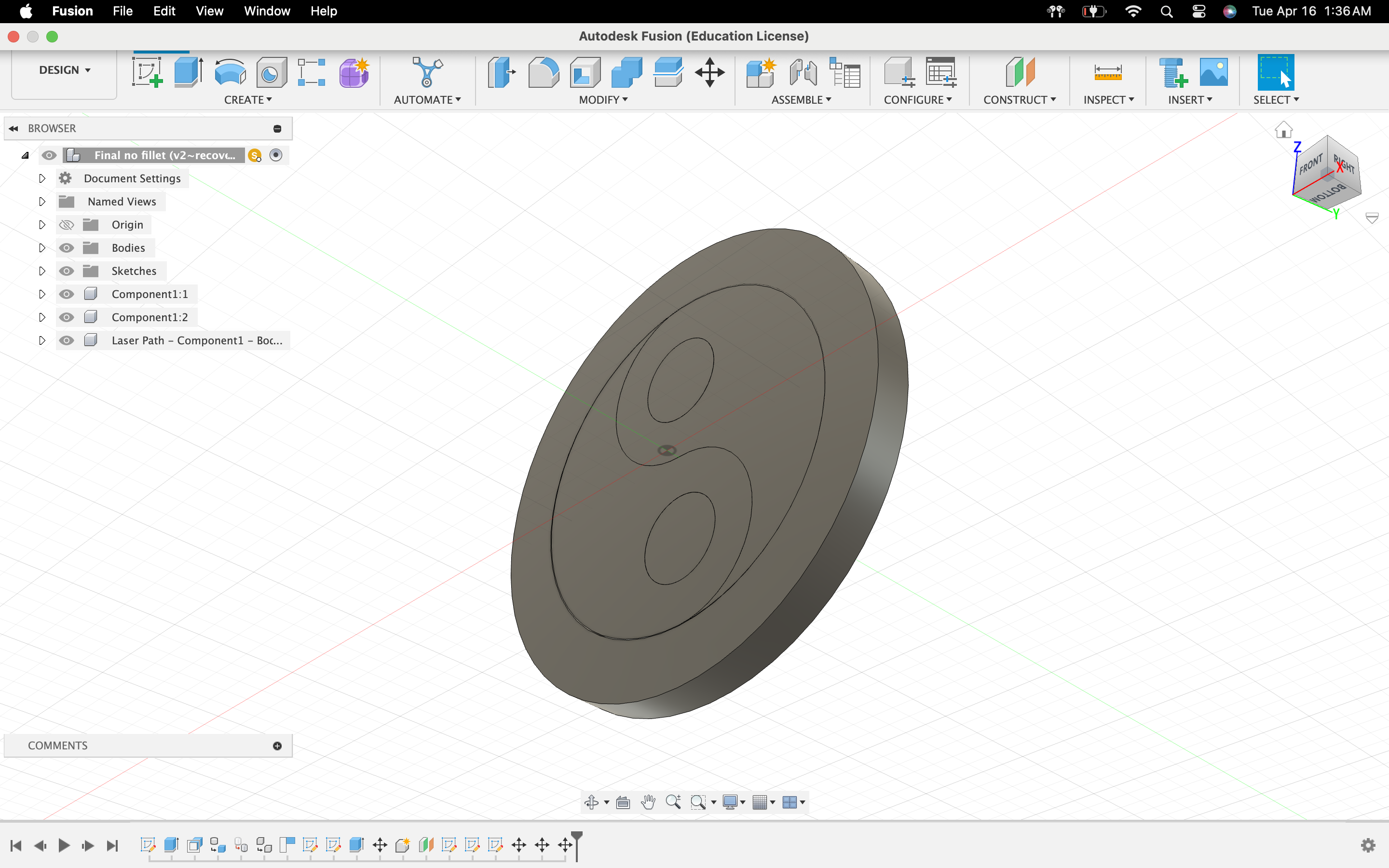Open the Help menu
The width and height of the screenshot is (1389, 868).
[x=324, y=11]
